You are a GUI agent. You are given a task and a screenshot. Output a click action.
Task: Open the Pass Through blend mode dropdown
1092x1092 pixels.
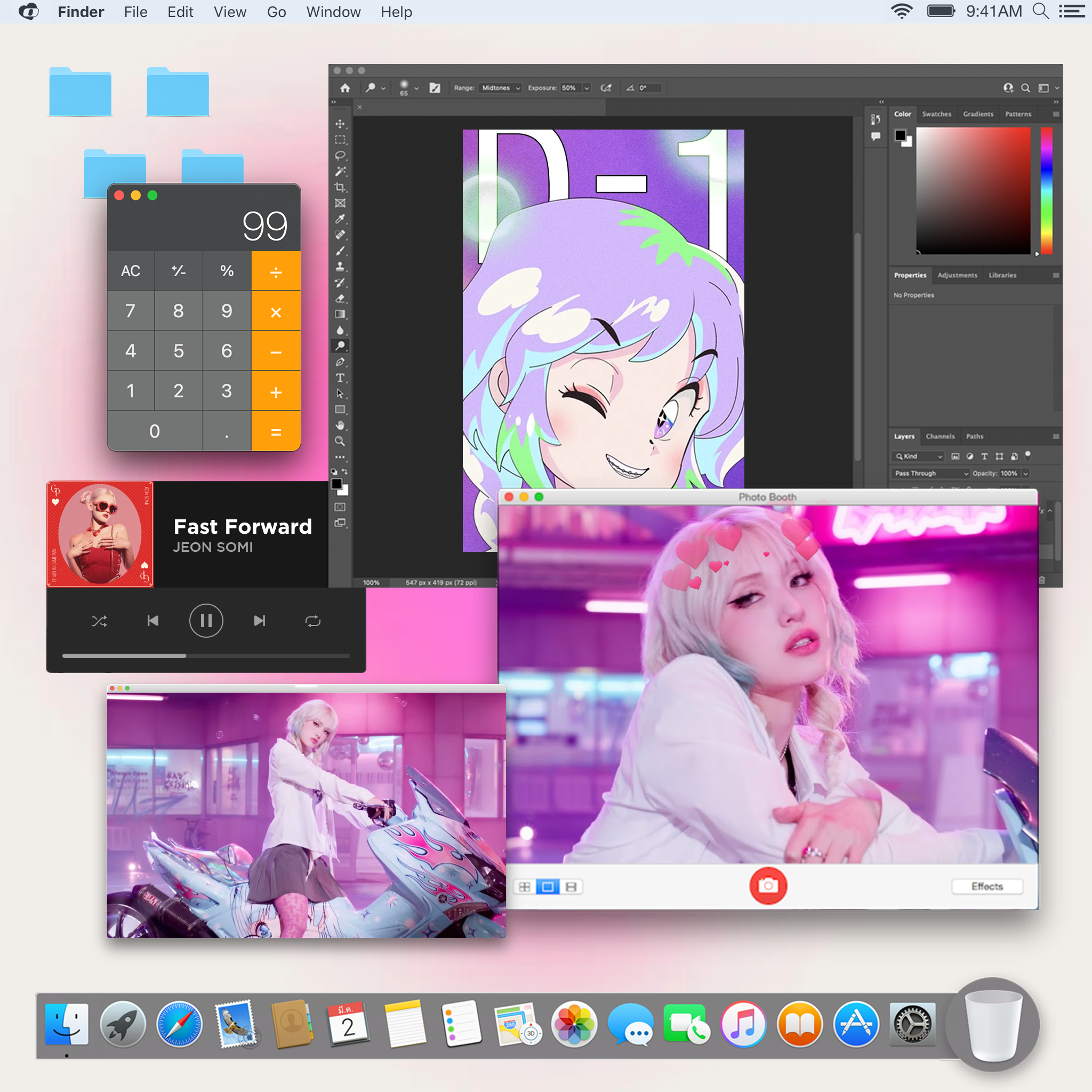pyautogui.click(x=931, y=473)
